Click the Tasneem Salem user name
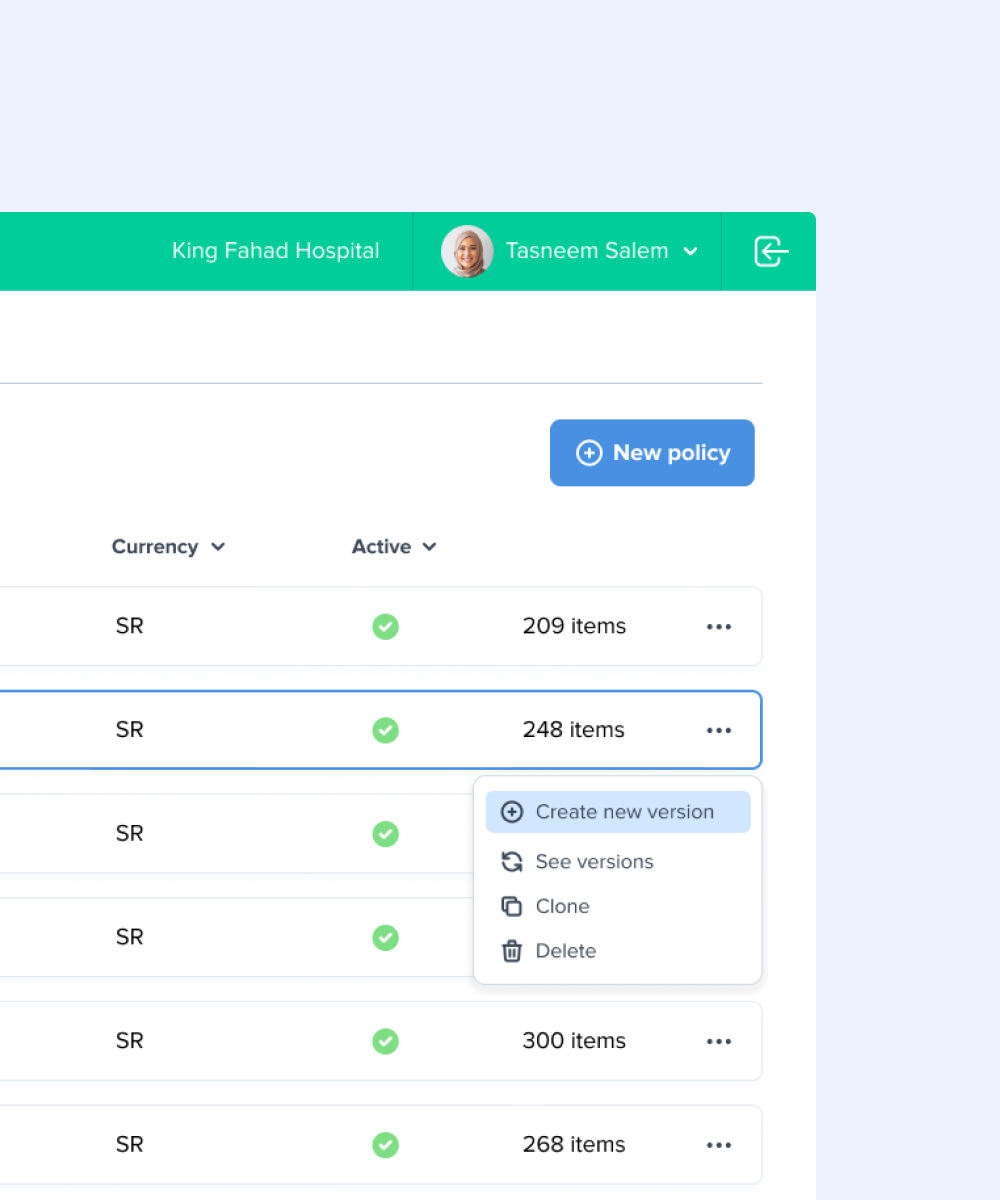 pos(587,251)
